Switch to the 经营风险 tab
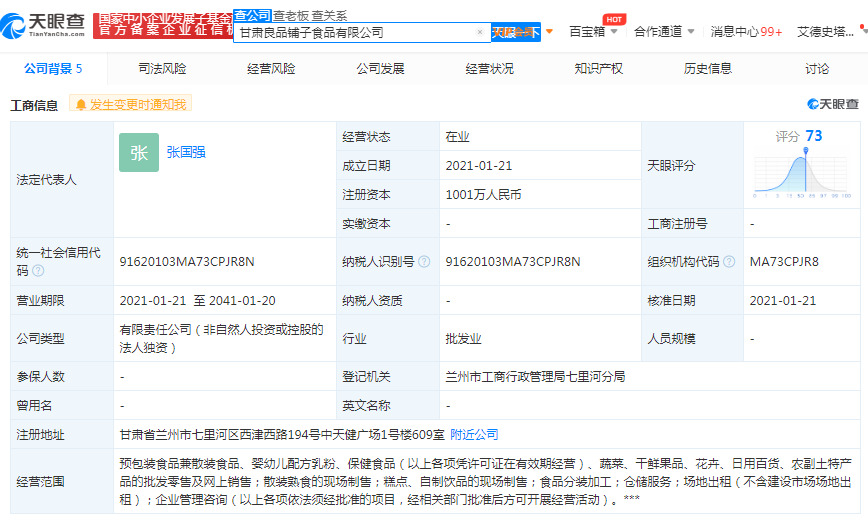Image resolution: width=868 pixels, height=520 pixels. [271, 69]
